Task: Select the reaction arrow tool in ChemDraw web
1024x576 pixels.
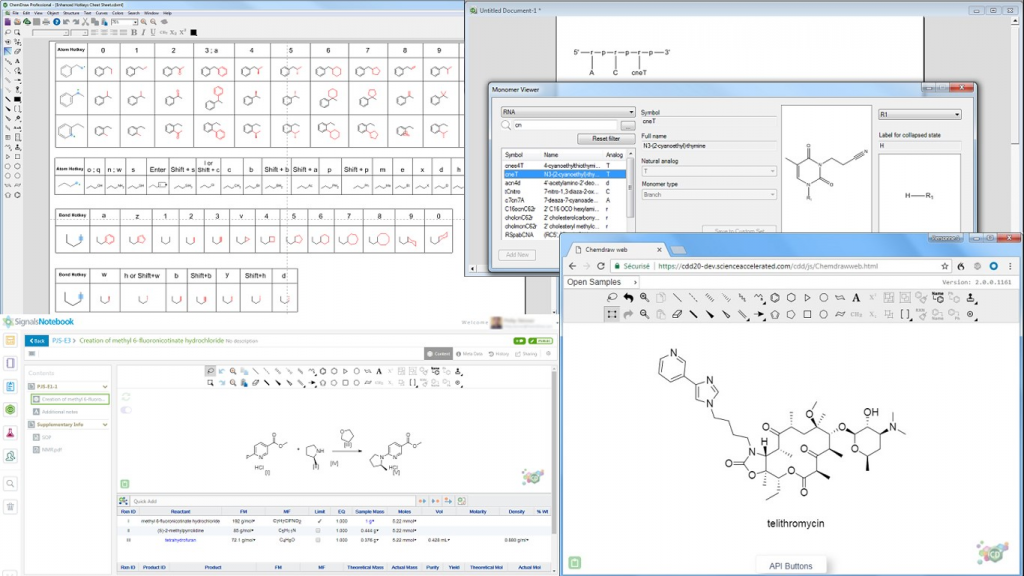Action: click(x=759, y=314)
